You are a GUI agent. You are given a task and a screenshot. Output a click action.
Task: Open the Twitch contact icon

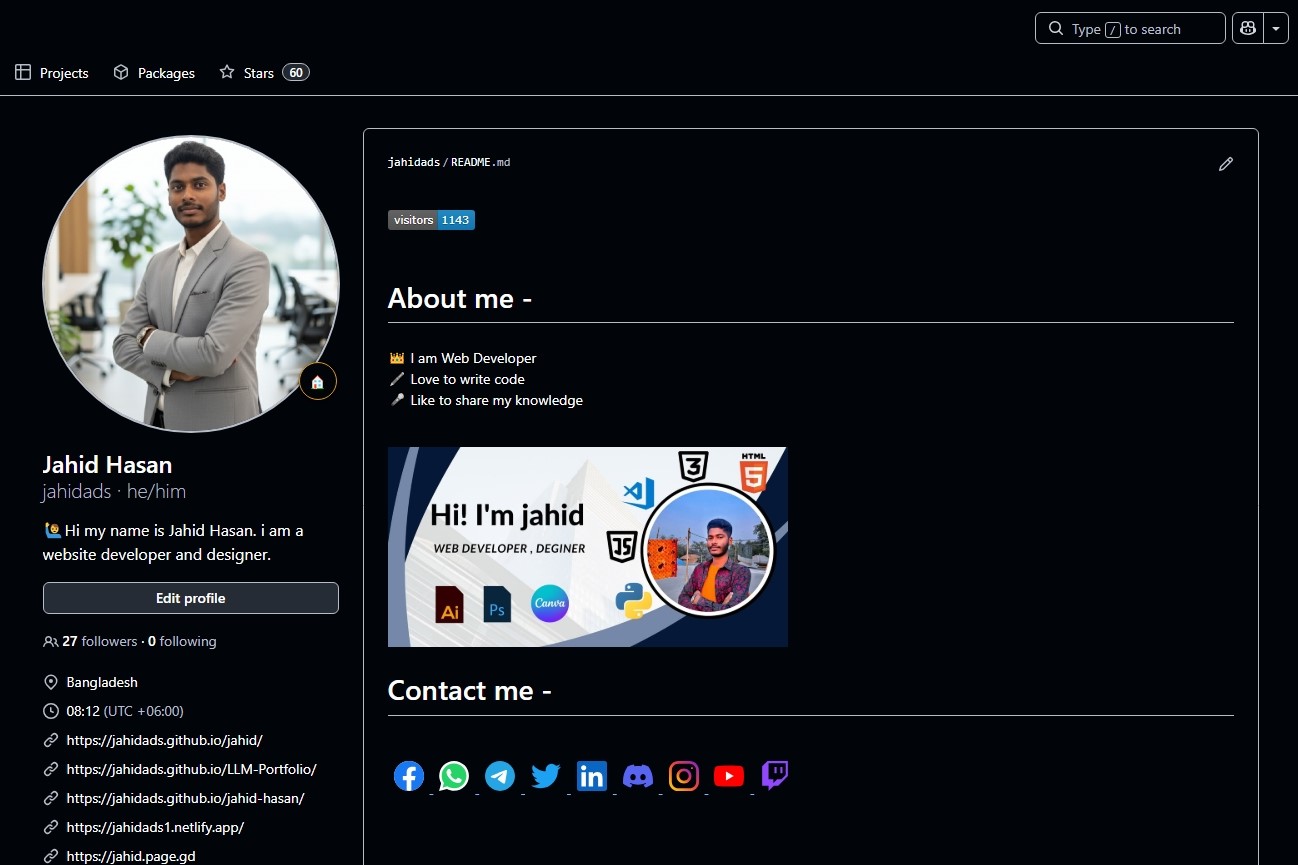click(775, 776)
